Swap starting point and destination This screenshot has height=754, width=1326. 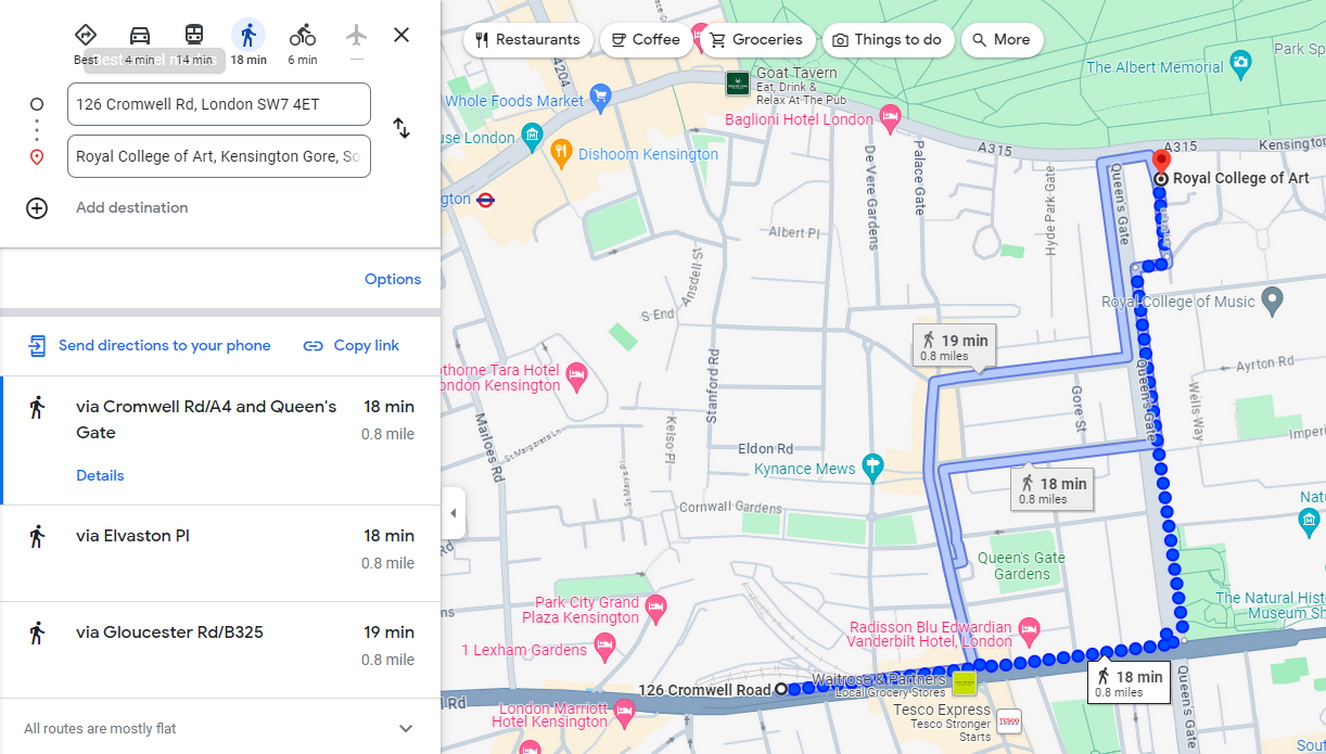pyautogui.click(x=401, y=129)
